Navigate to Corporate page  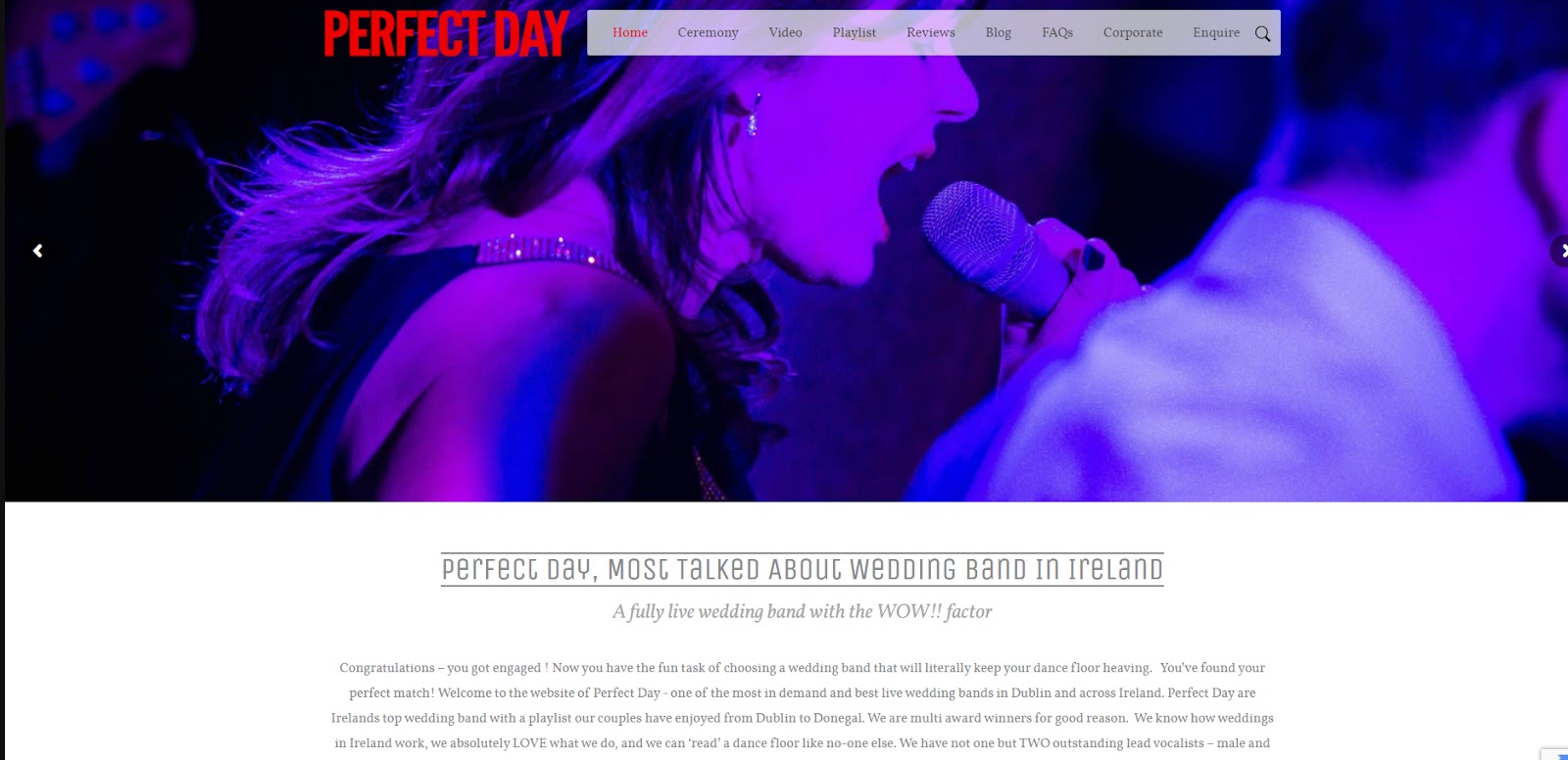(1133, 32)
